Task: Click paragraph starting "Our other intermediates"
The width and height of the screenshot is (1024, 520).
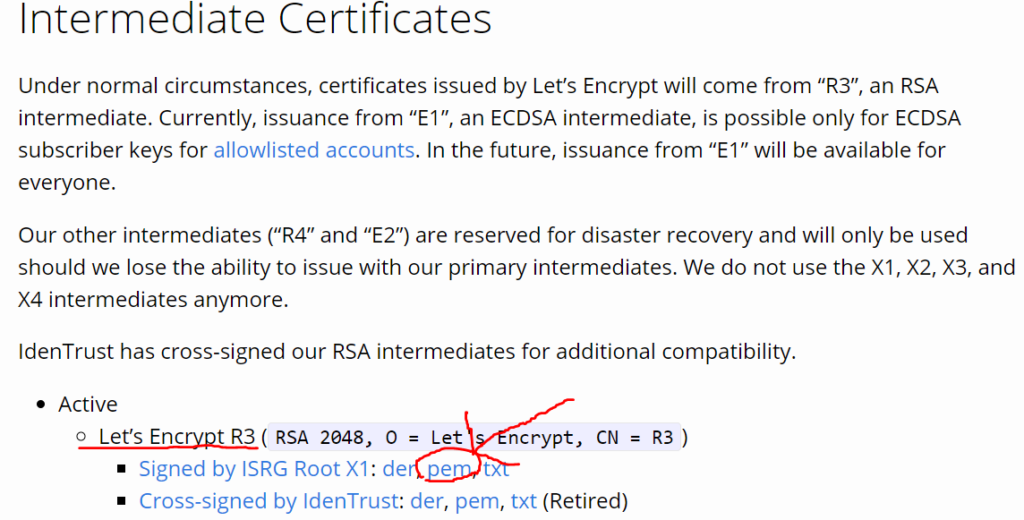Action: pos(517,267)
